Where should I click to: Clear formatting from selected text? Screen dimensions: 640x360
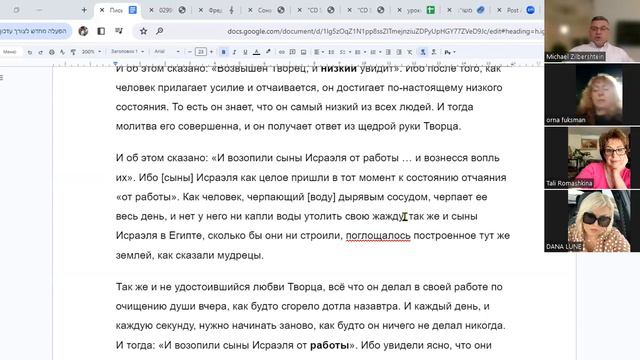pyautogui.click(x=410, y=52)
